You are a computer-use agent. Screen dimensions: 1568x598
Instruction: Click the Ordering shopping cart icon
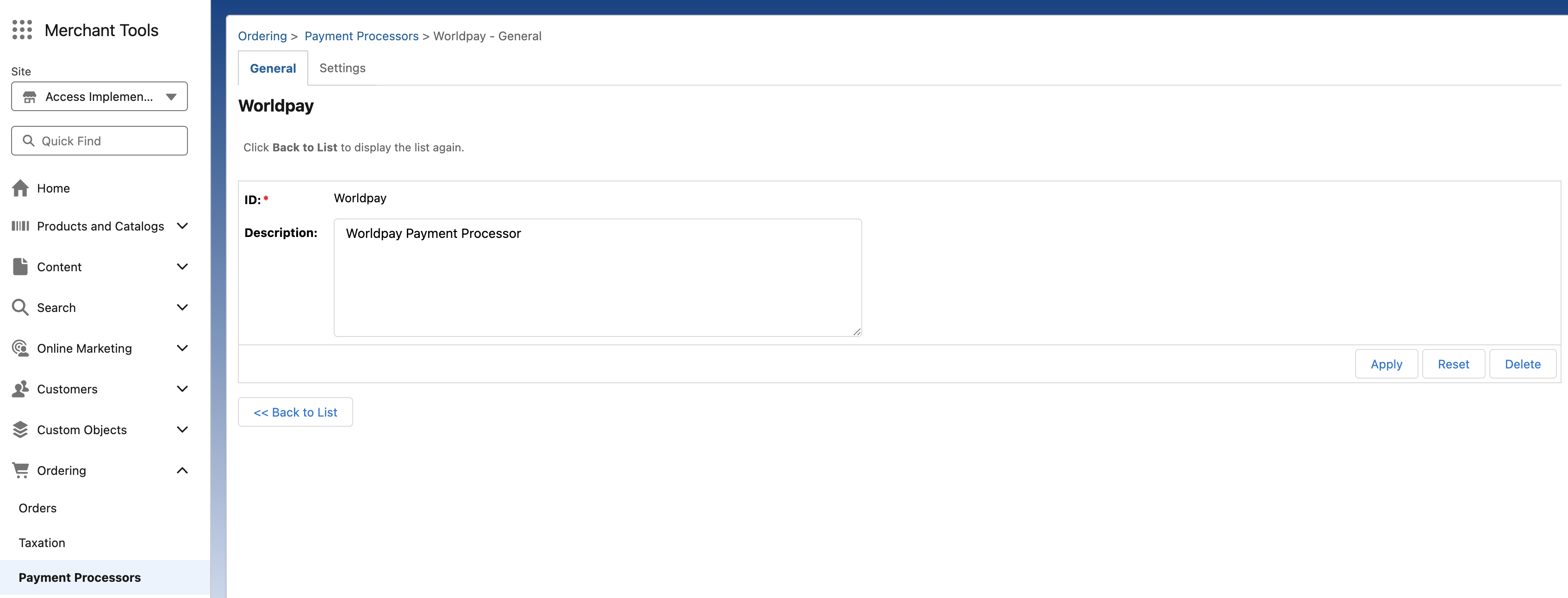[x=20, y=470]
